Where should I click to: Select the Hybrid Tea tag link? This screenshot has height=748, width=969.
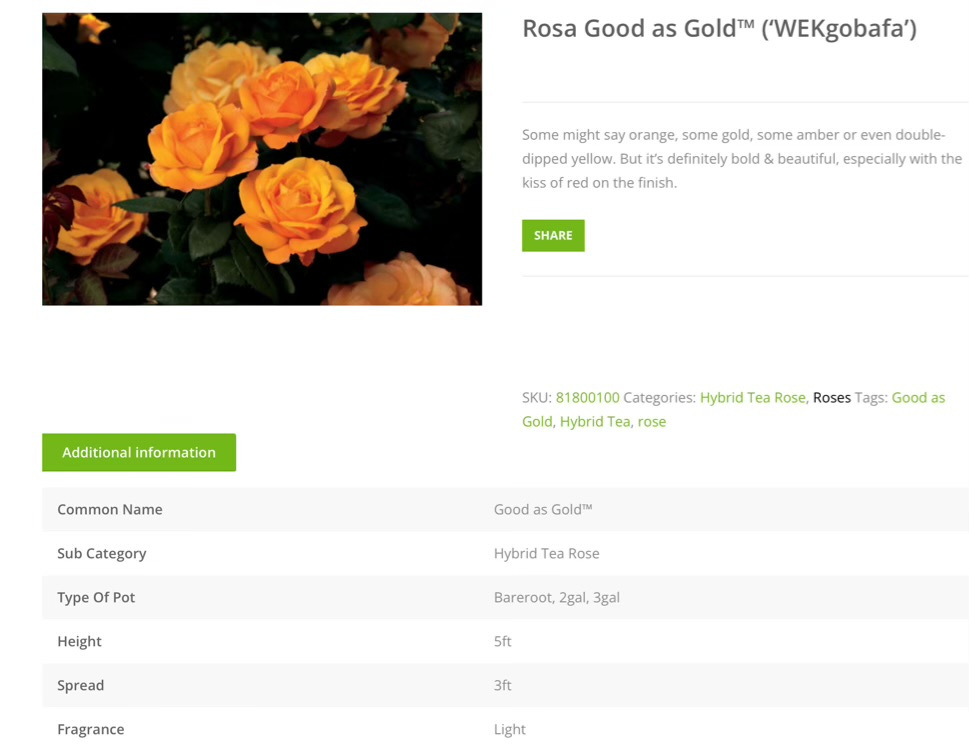tap(594, 421)
